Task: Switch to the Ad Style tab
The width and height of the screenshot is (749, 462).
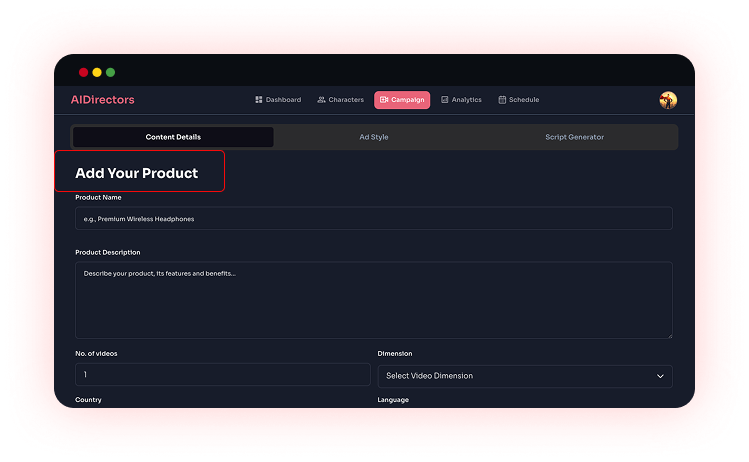Action: tap(374, 137)
